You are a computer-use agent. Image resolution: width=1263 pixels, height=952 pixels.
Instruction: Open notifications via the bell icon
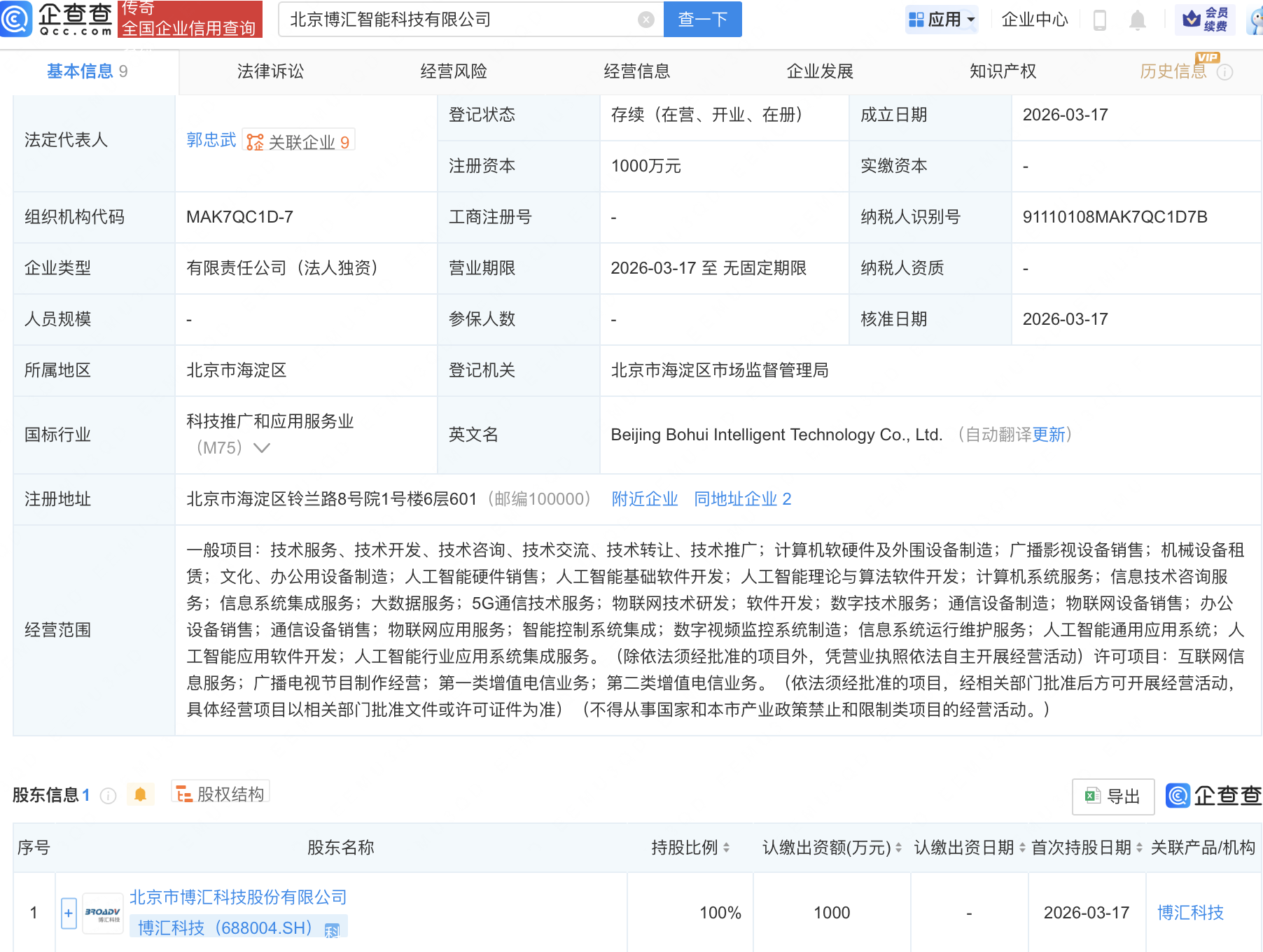1138,20
